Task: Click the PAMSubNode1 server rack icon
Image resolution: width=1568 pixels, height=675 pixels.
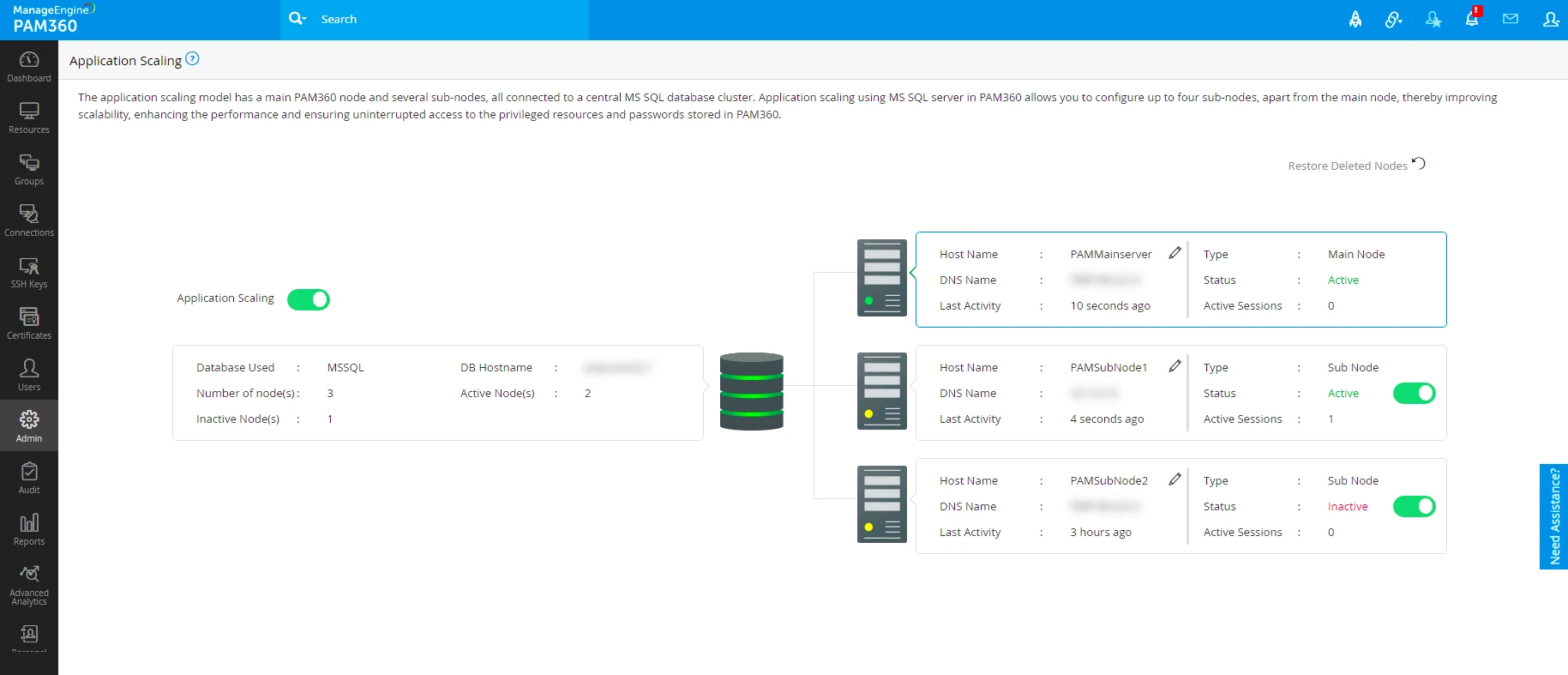Action: coord(882,391)
